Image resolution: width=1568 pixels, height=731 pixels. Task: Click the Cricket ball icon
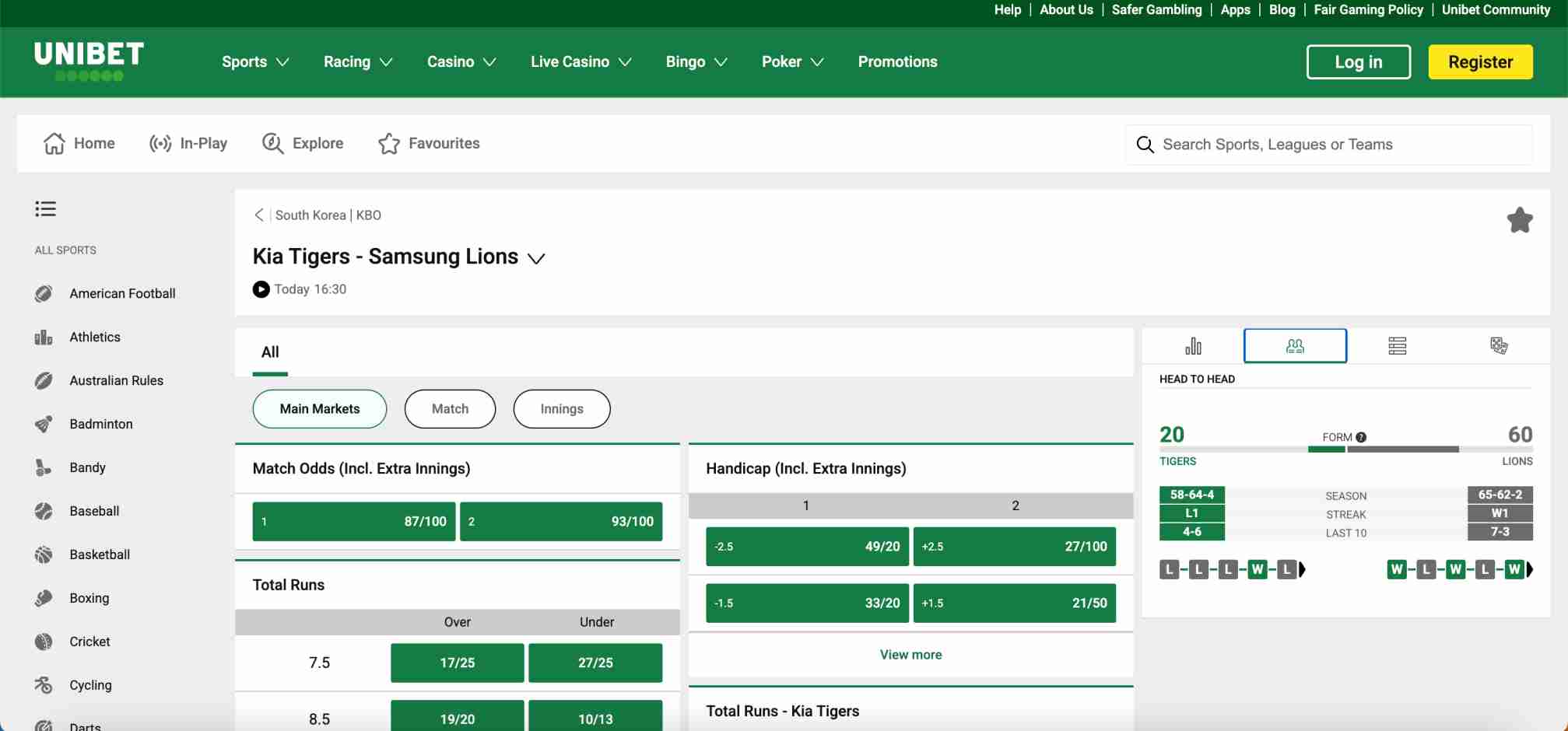44,642
